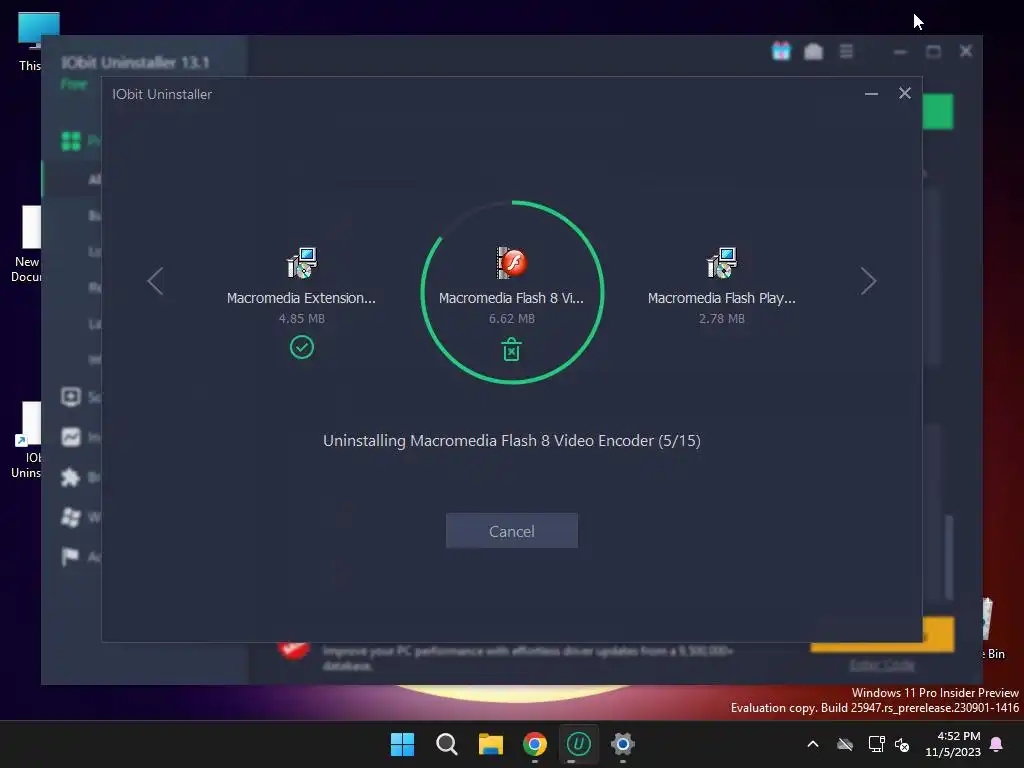Click the IObit Uninstaller dialog title

click(x=162, y=94)
